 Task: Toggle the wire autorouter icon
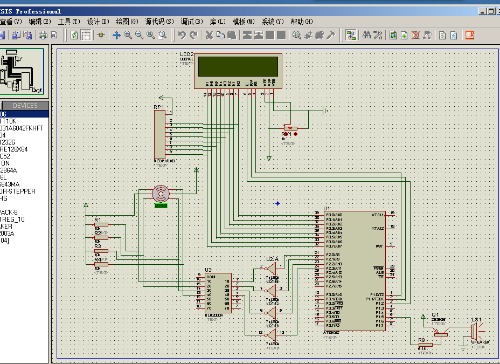click(350, 35)
